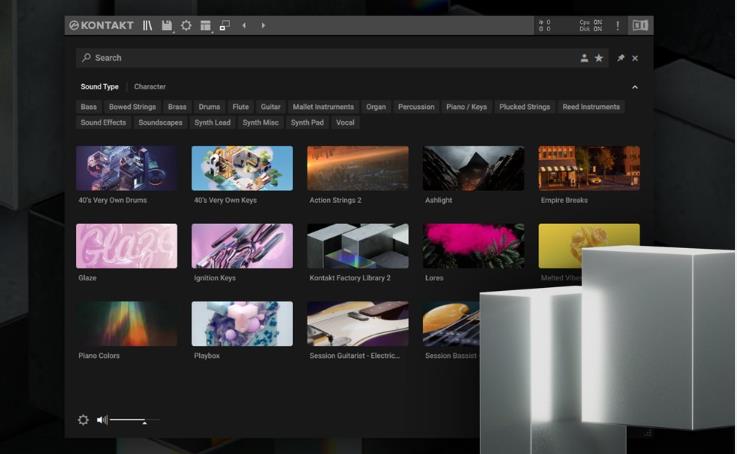Open browser settings gear at bottom left

point(84,420)
